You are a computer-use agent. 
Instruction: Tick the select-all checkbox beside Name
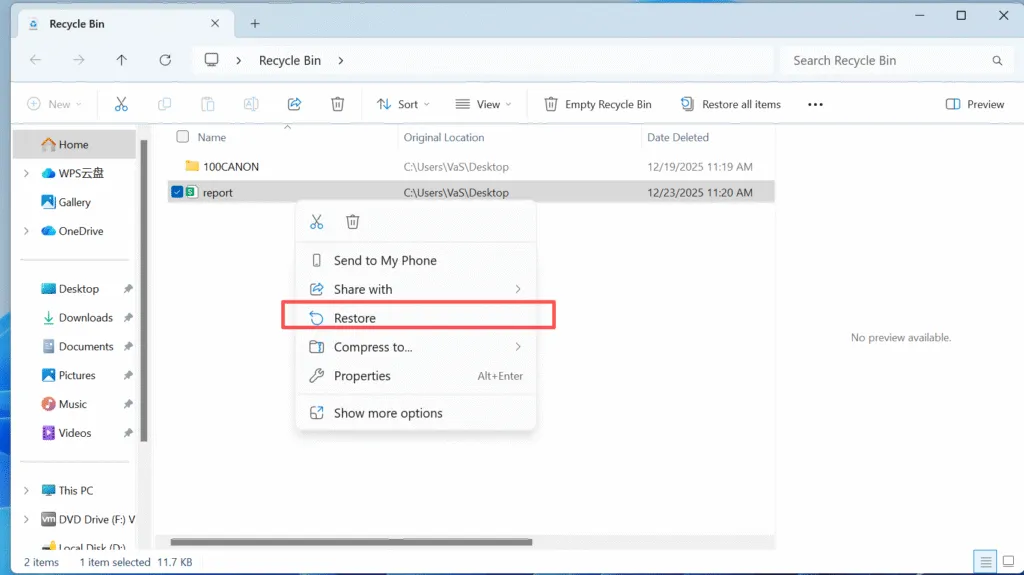pyautogui.click(x=182, y=137)
